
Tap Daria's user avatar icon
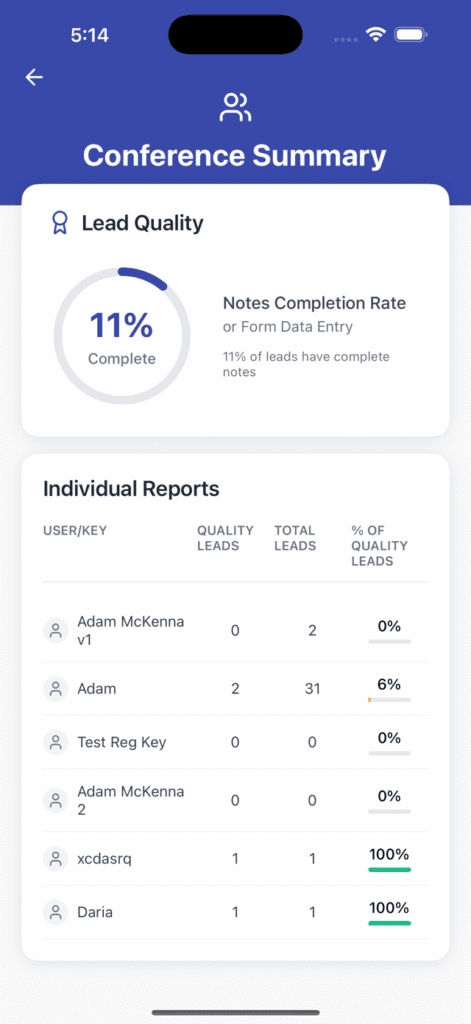coord(56,912)
